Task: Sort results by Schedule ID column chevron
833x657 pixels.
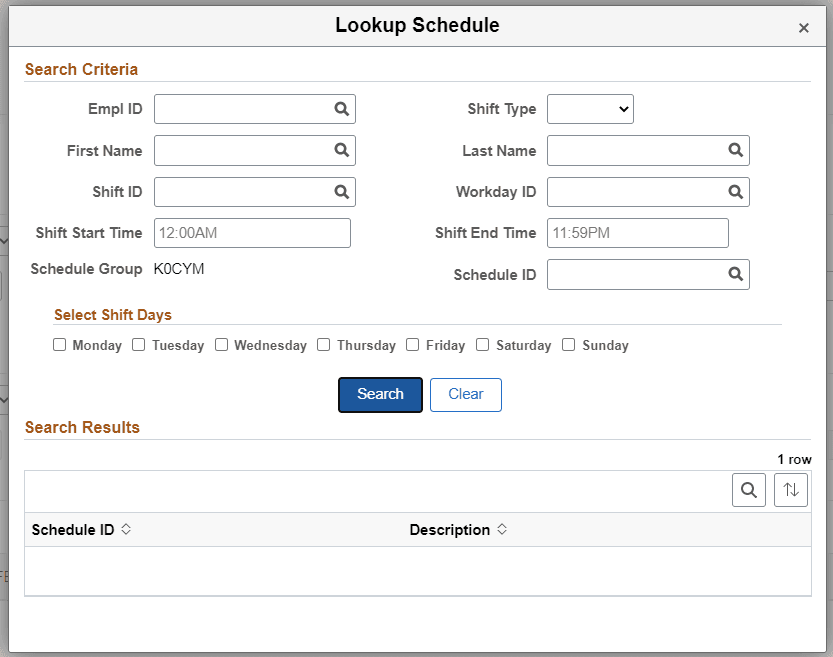Action: click(126, 529)
